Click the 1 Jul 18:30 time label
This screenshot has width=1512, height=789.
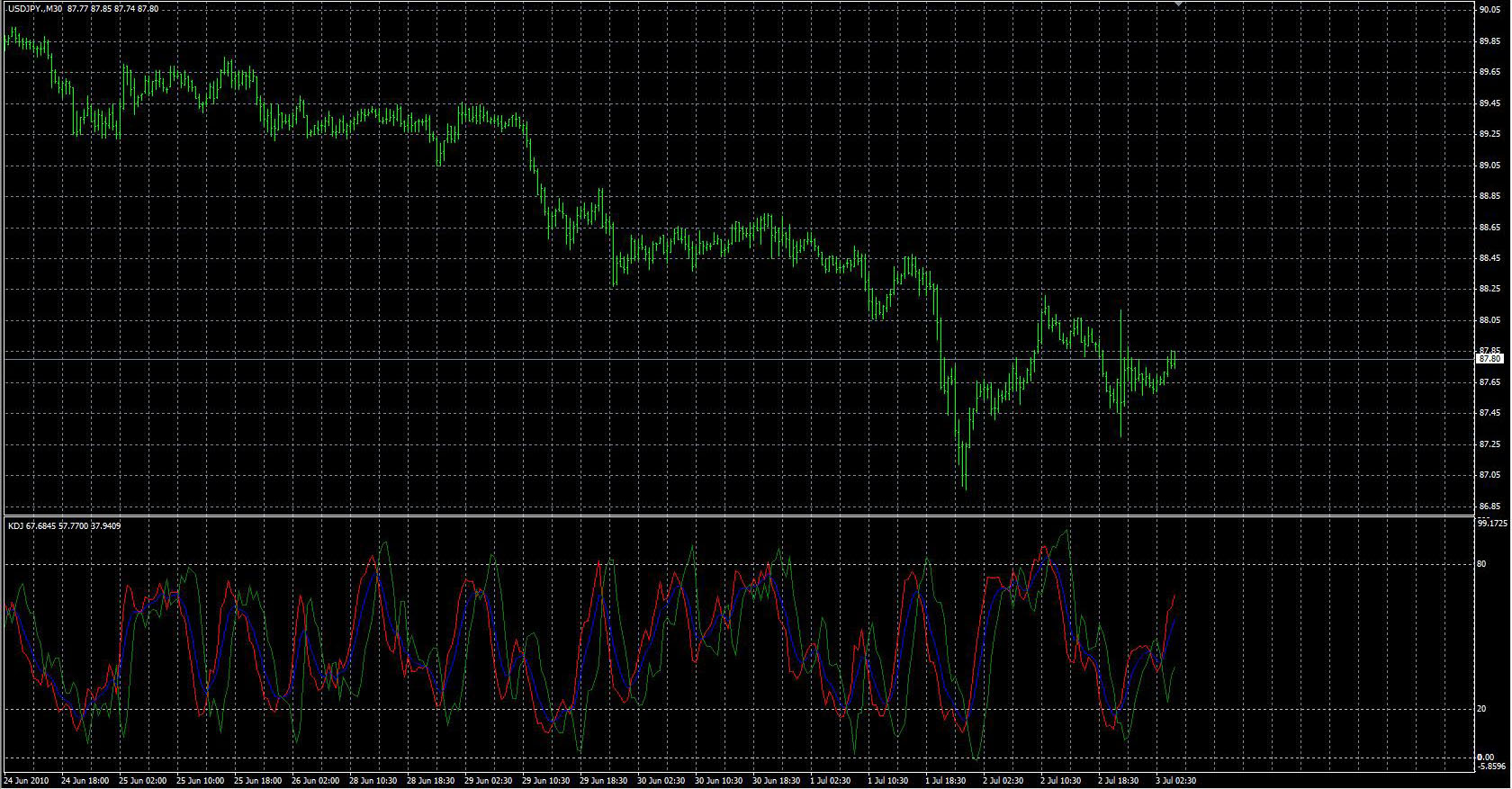click(949, 781)
